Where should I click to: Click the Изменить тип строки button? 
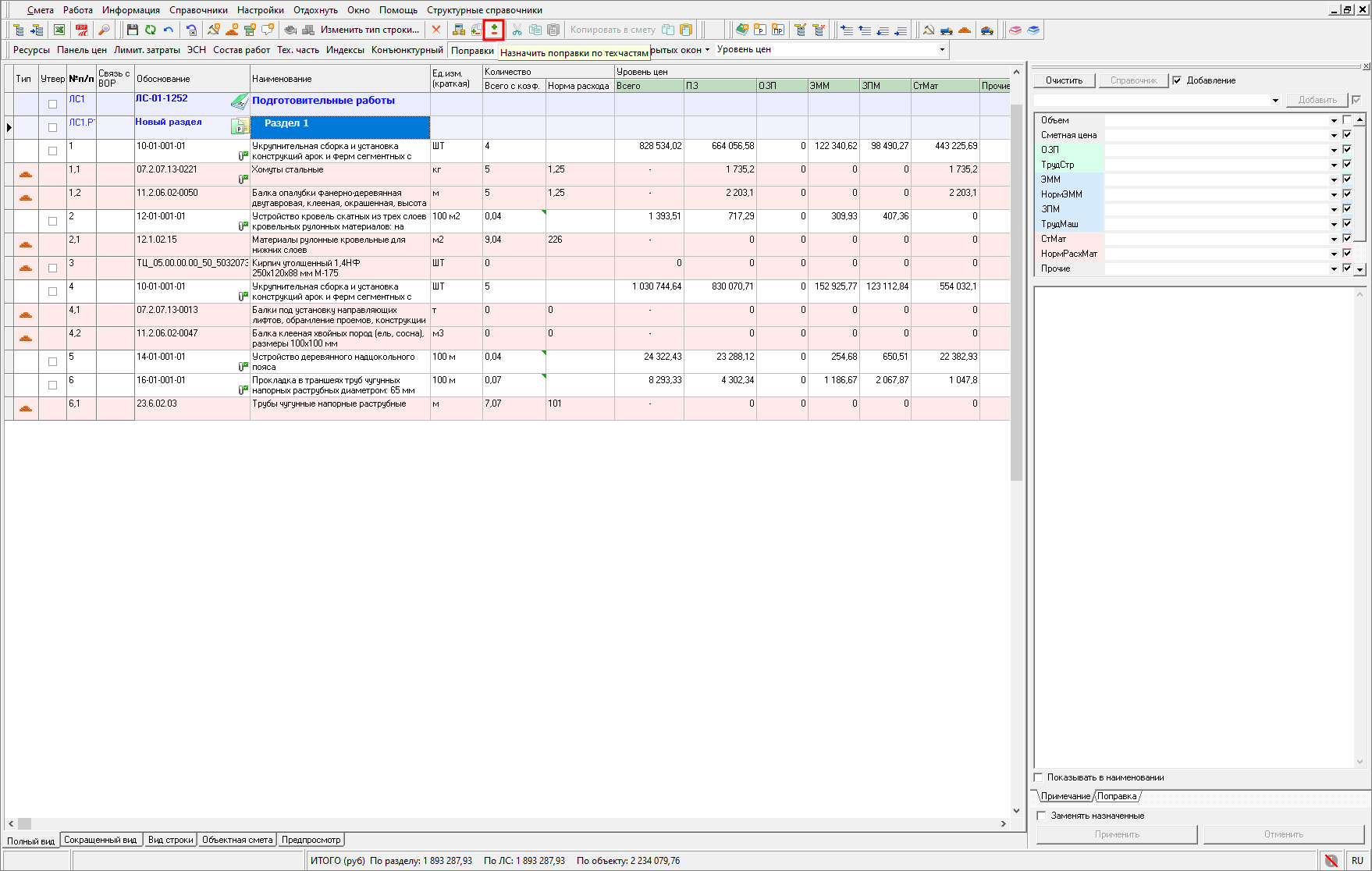pyautogui.click(x=369, y=30)
